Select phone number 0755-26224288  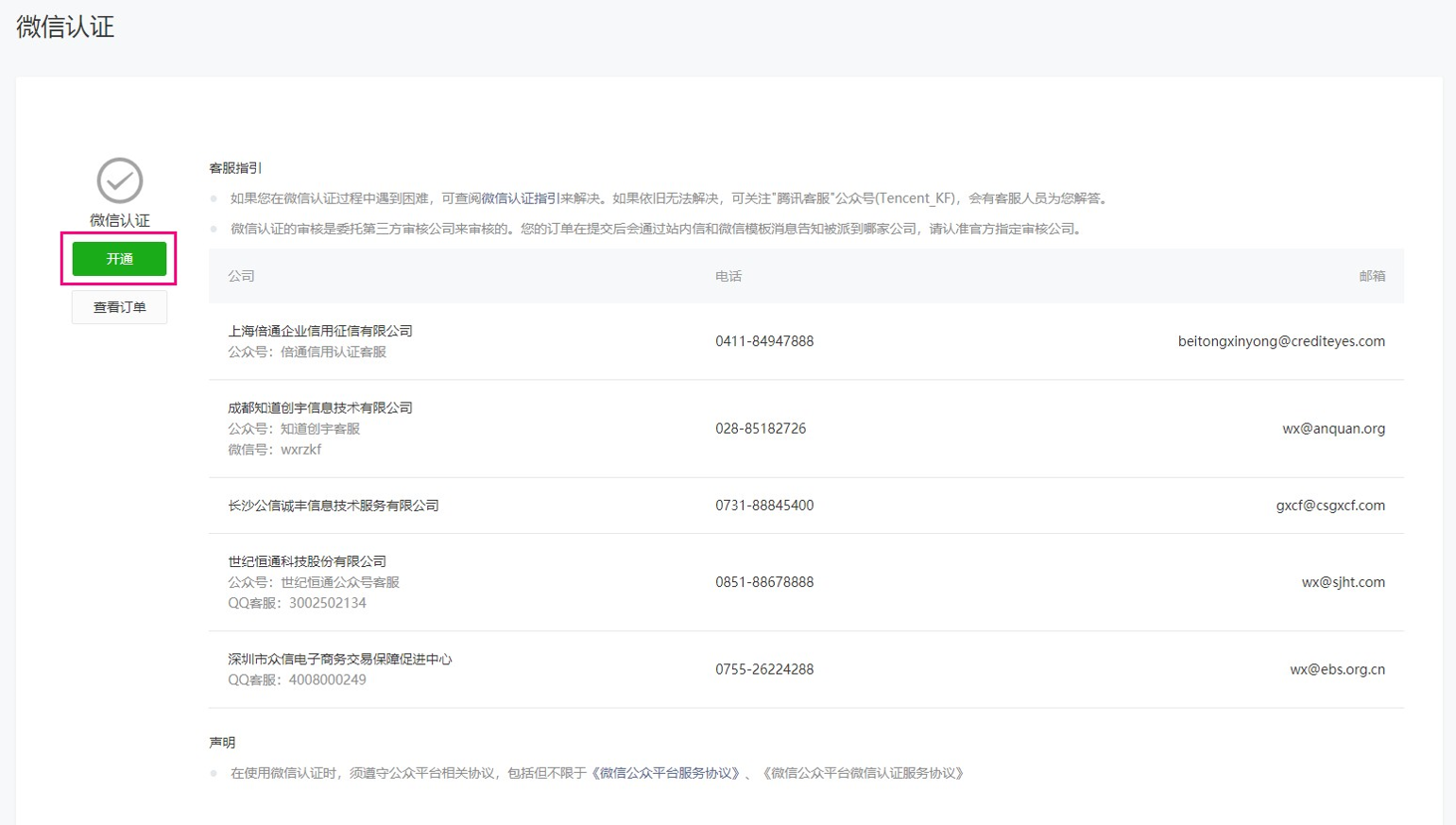764,669
